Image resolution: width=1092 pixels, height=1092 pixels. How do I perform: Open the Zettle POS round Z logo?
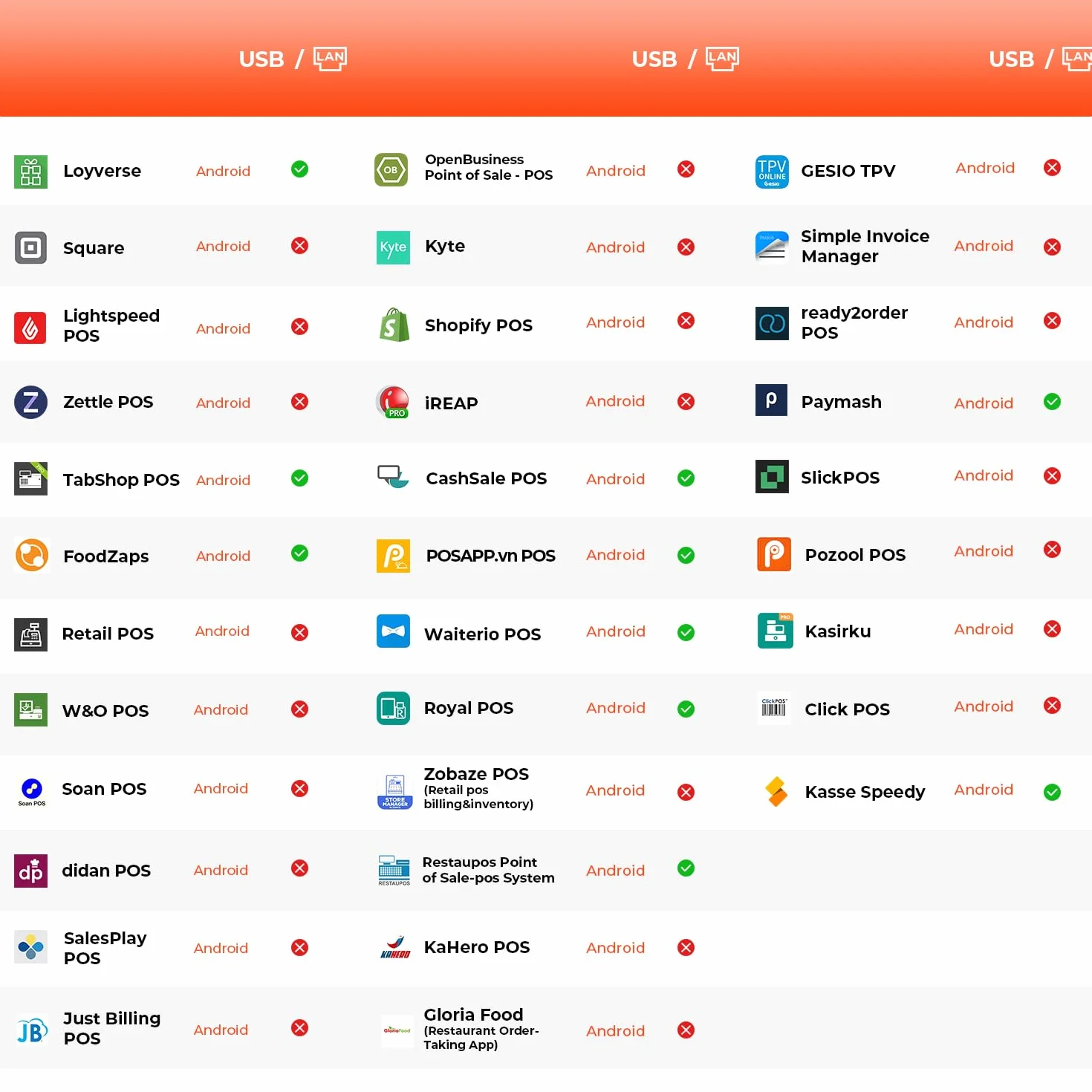pos(30,403)
